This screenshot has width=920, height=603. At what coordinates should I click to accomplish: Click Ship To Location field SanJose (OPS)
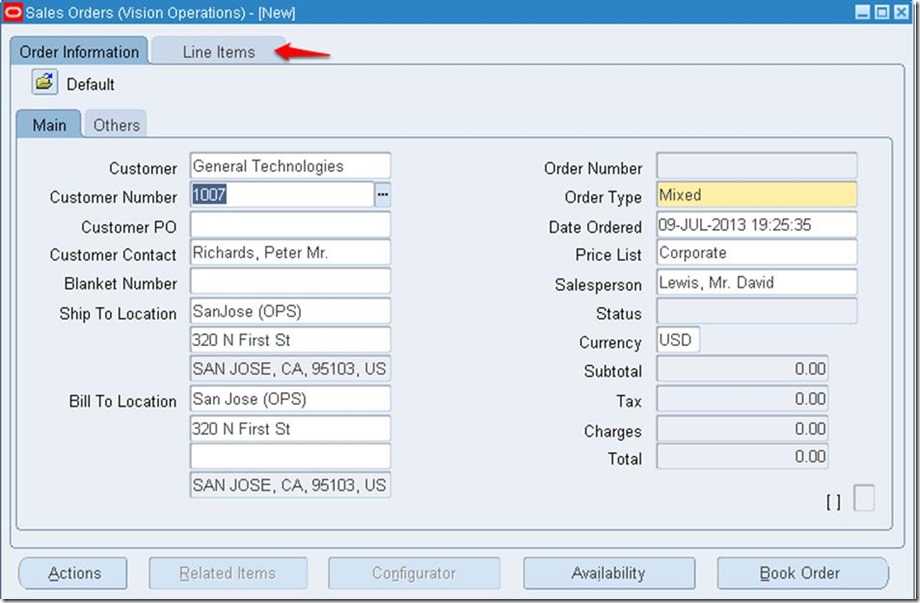pyautogui.click(x=290, y=311)
